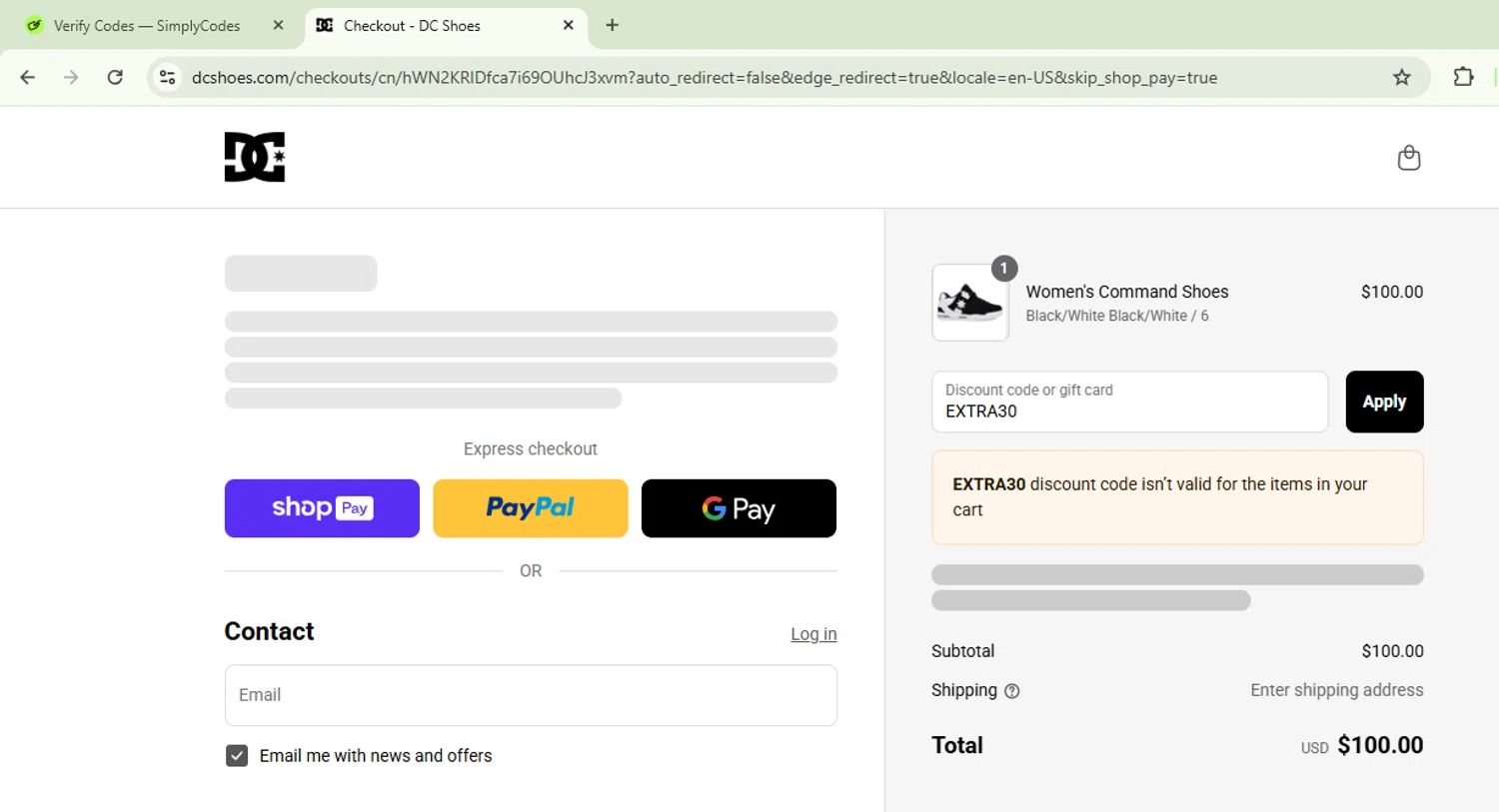
Task: Click the Women's Command Shoes product name
Action: 1127,292
